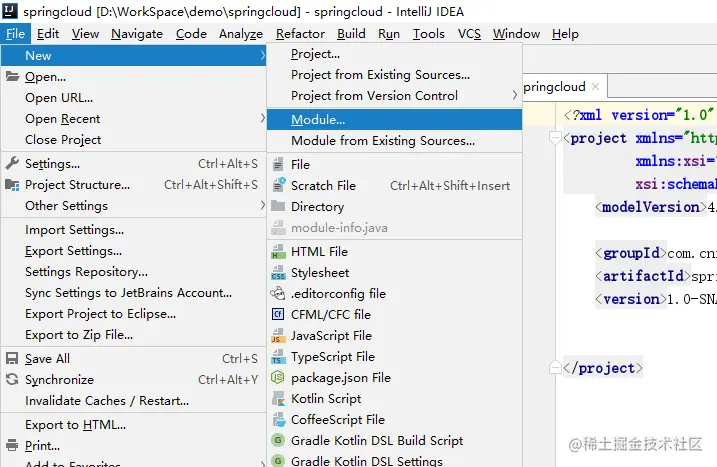Click the File entry icon in New submenu

(278, 164)
